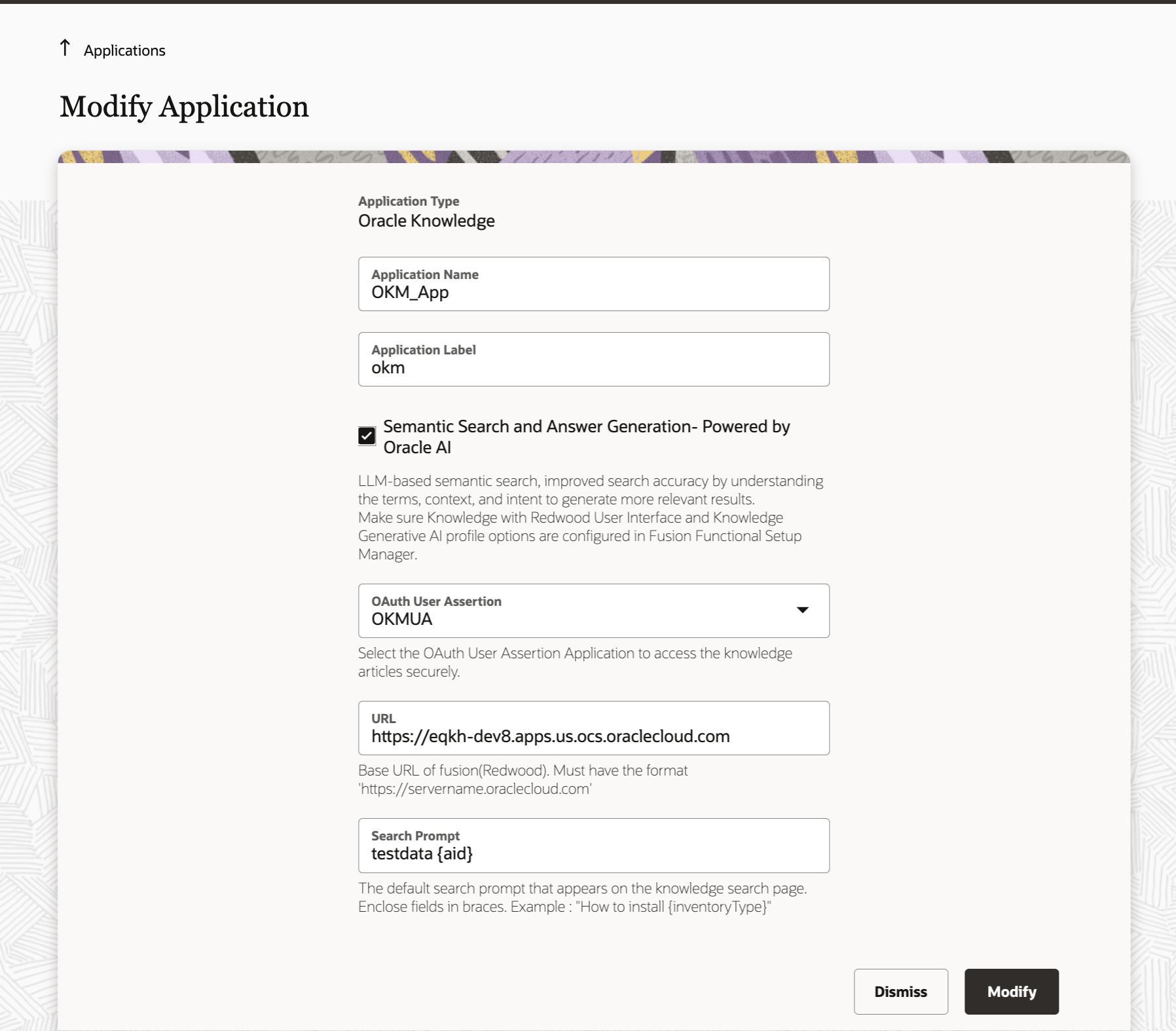Screen dimensions: 1176x1031
Task: Click the Oracle Knowledge application type value
Action: (426, 221)
